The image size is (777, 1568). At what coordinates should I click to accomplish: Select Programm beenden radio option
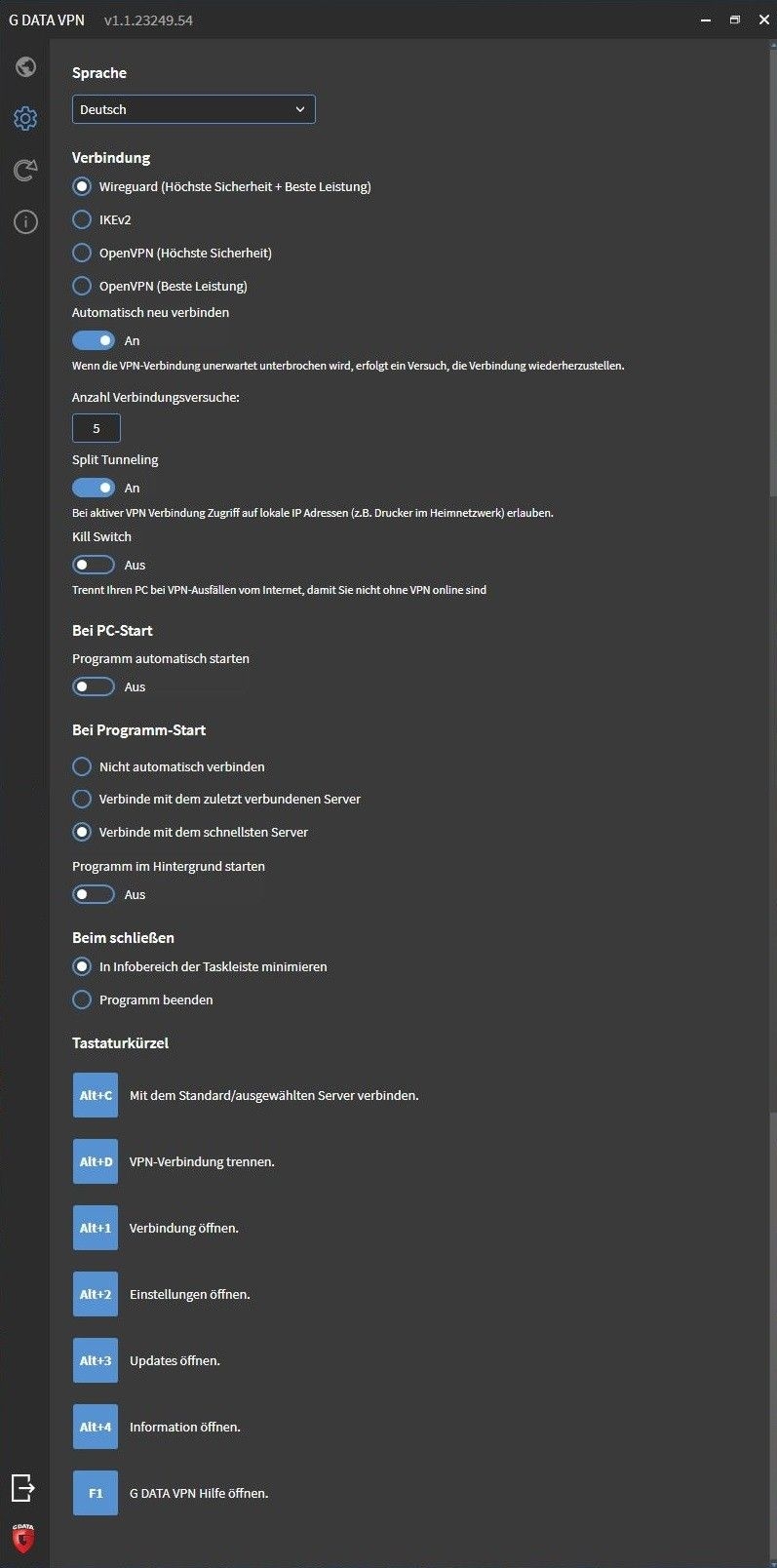82,1000
